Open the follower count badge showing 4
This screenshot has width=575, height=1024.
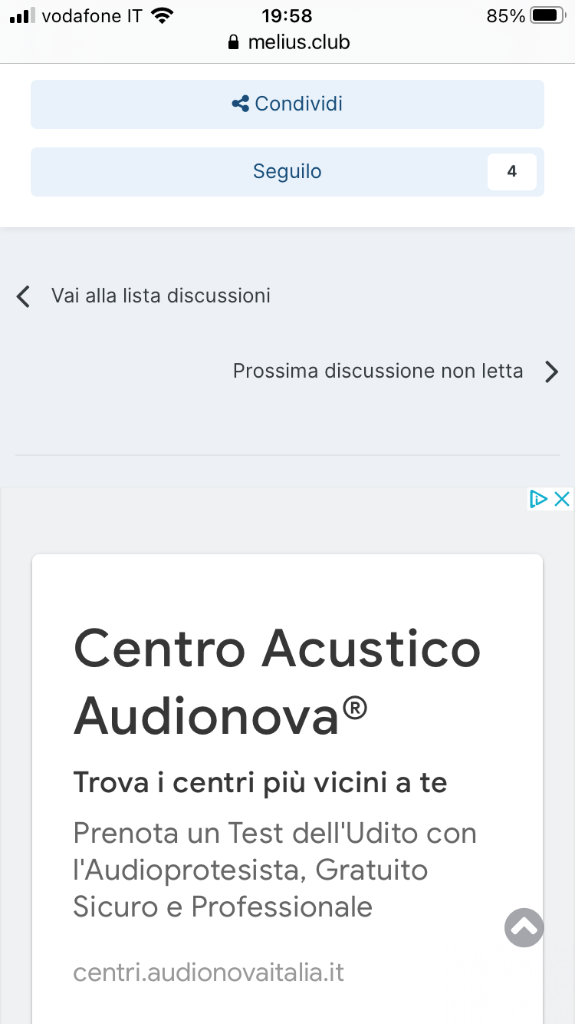[512, 172]
